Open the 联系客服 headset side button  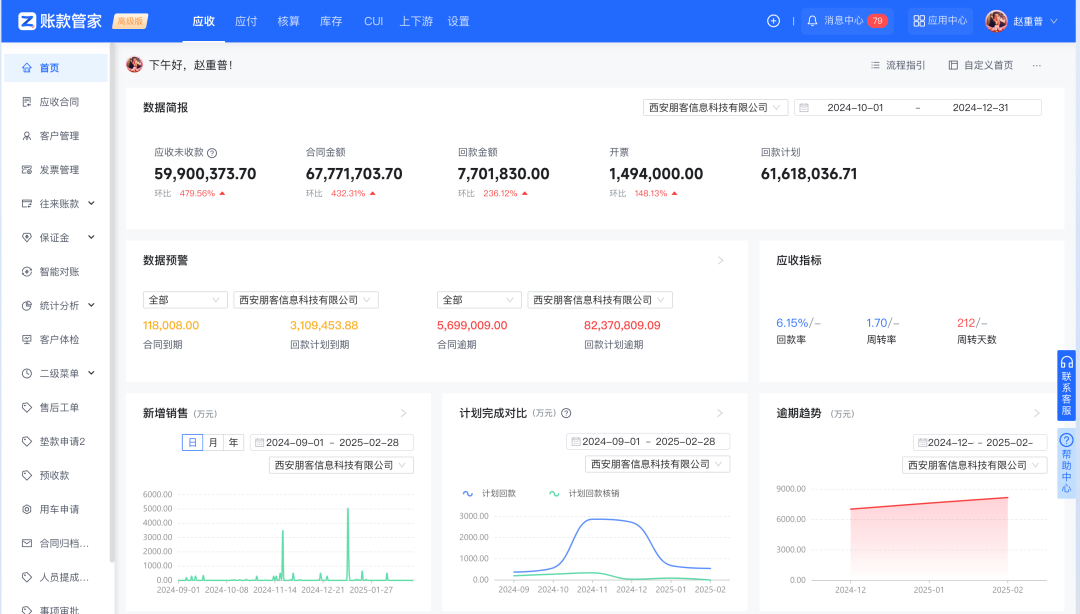1066,386
